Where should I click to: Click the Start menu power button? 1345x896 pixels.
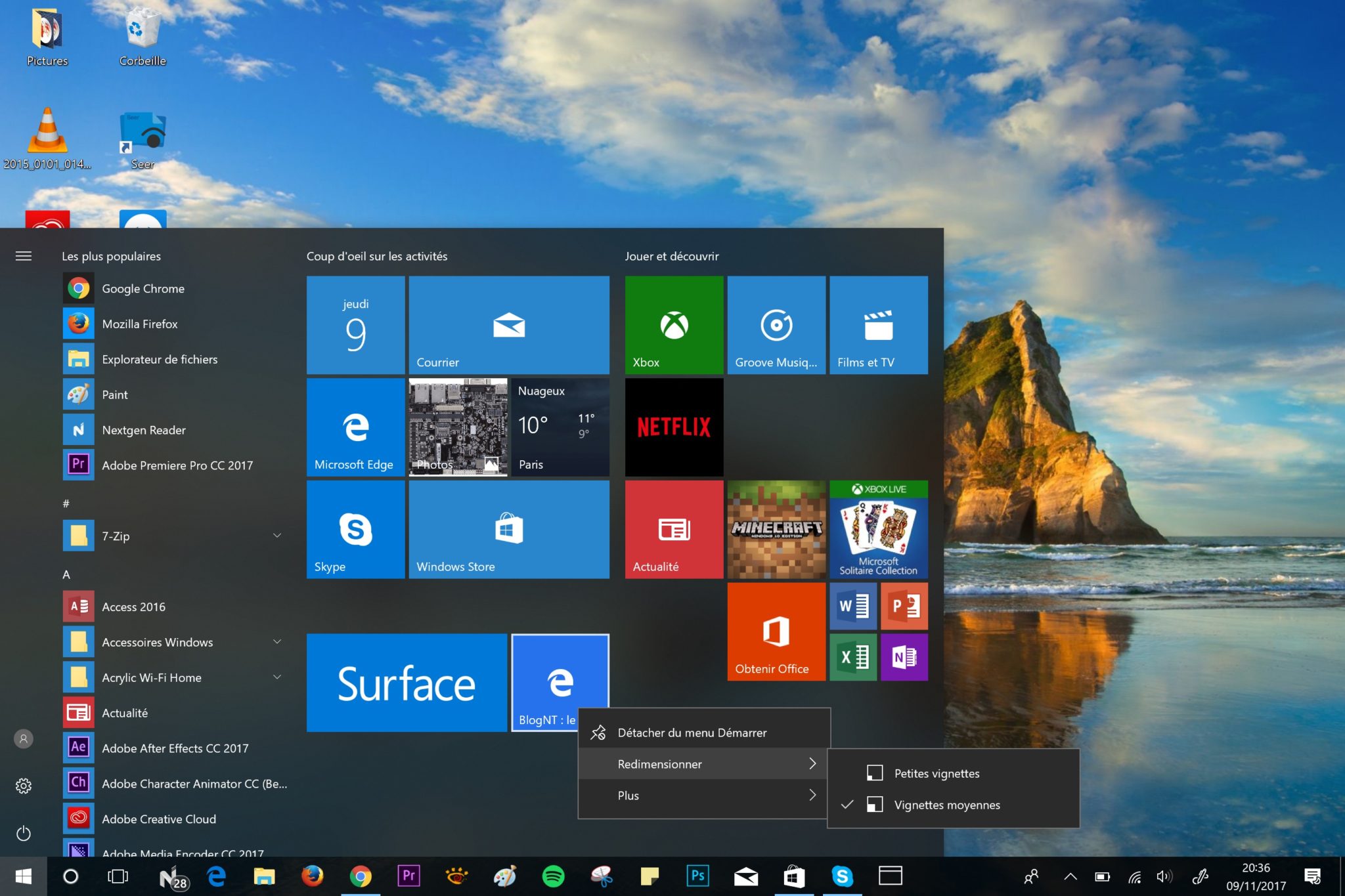coord(24,834)
